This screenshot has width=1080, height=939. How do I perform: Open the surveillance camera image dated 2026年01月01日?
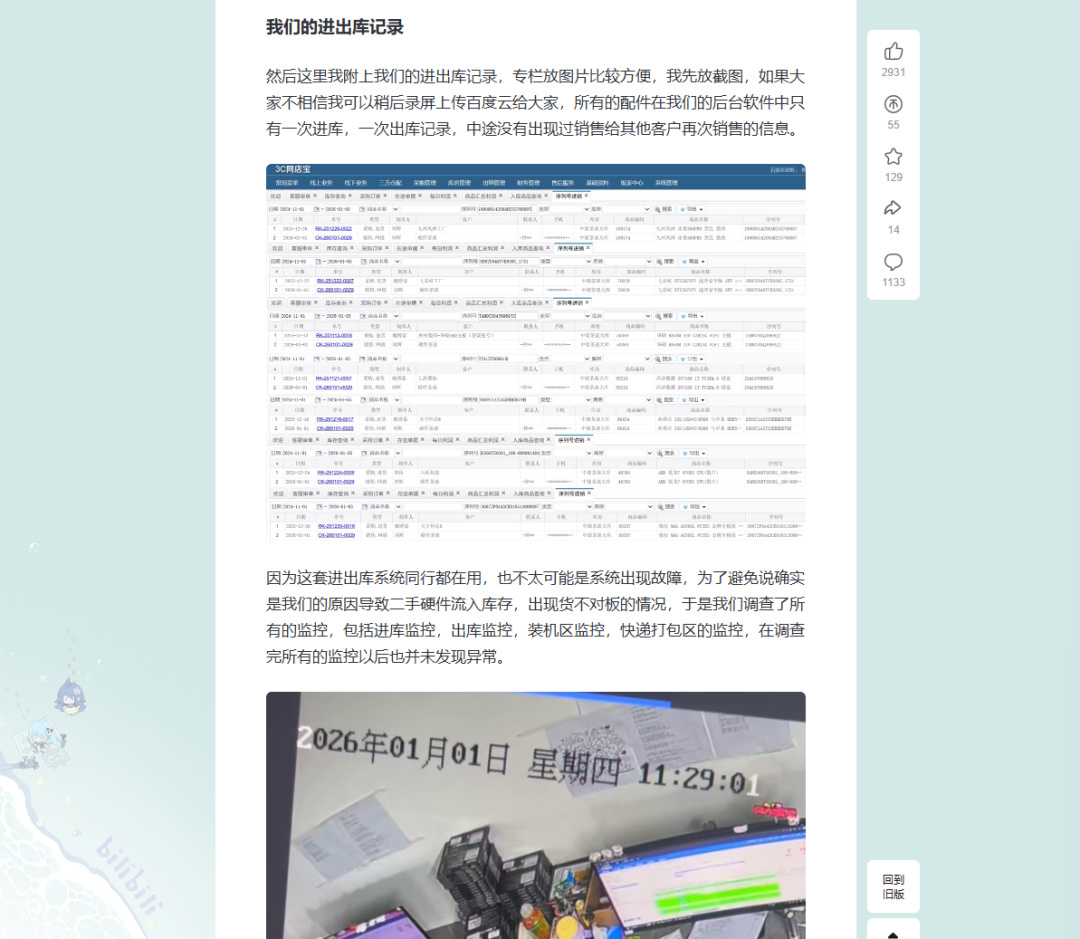click(x=536, y=816)
